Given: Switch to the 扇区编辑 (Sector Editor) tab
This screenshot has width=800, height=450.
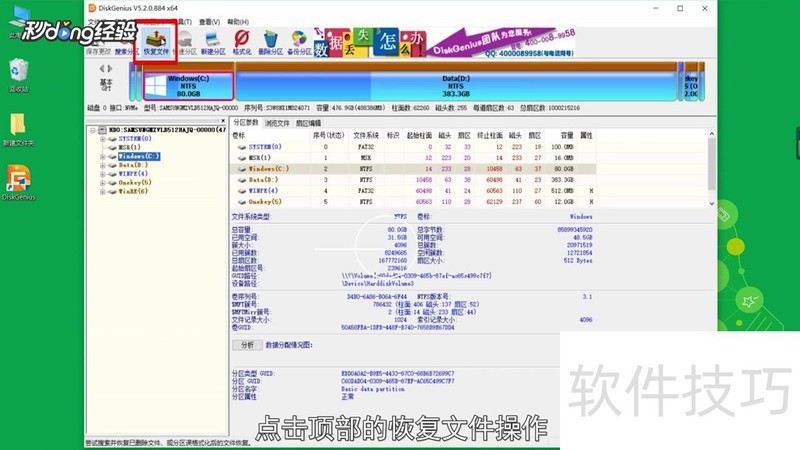Looking at the screenshot, I should pos(308,123).
